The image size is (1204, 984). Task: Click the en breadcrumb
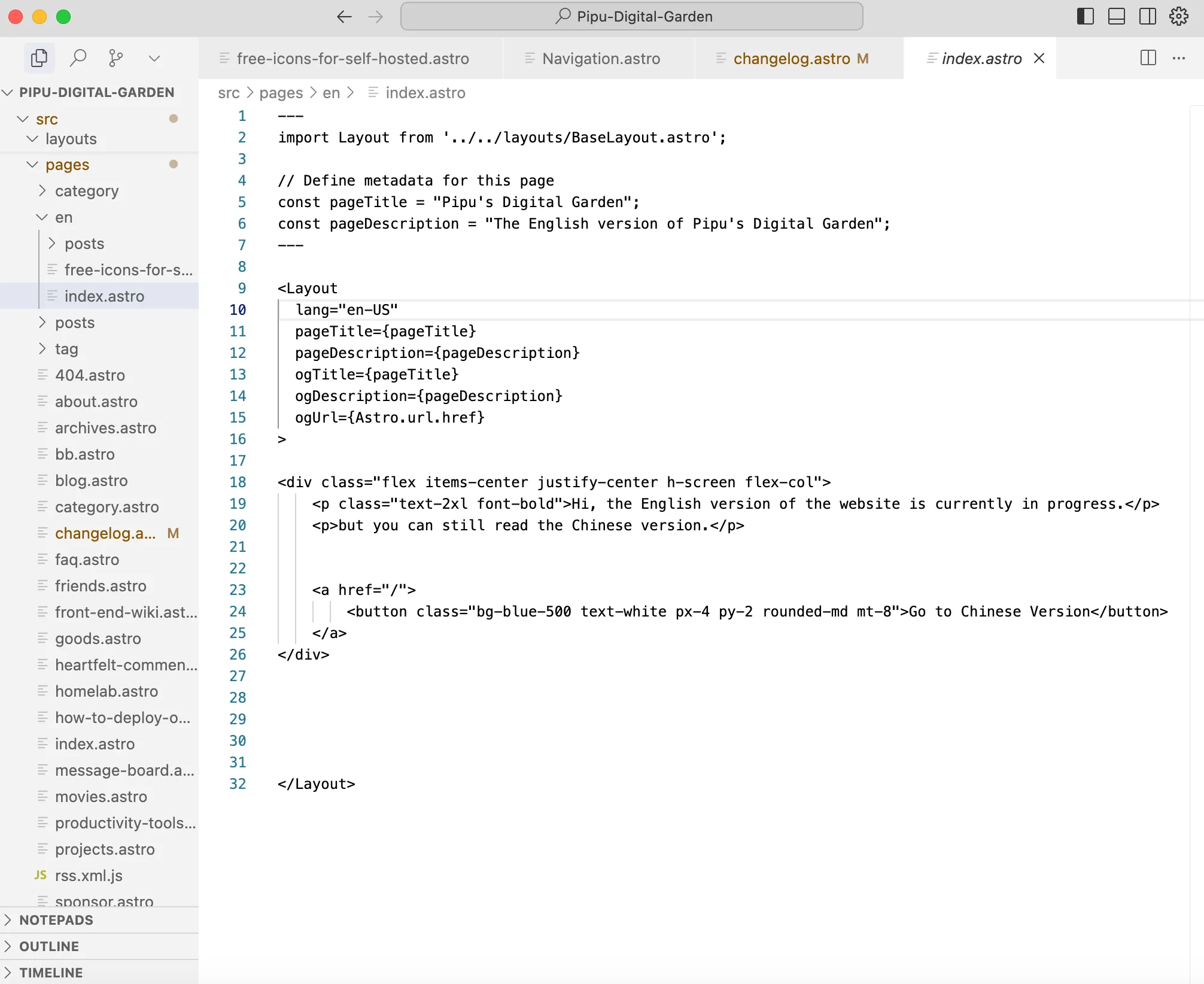[x=331, y=93]
